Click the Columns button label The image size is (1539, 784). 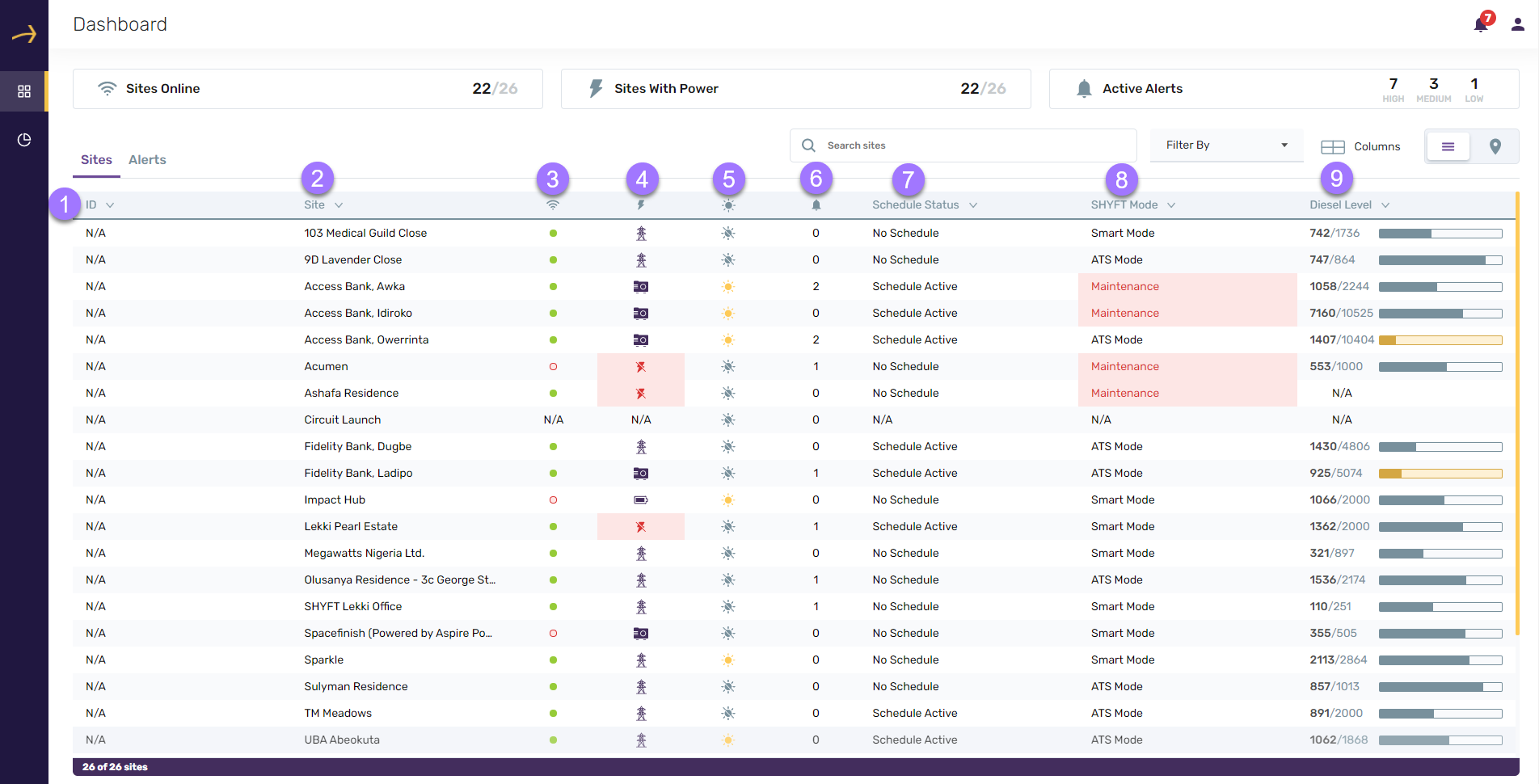1377,146
